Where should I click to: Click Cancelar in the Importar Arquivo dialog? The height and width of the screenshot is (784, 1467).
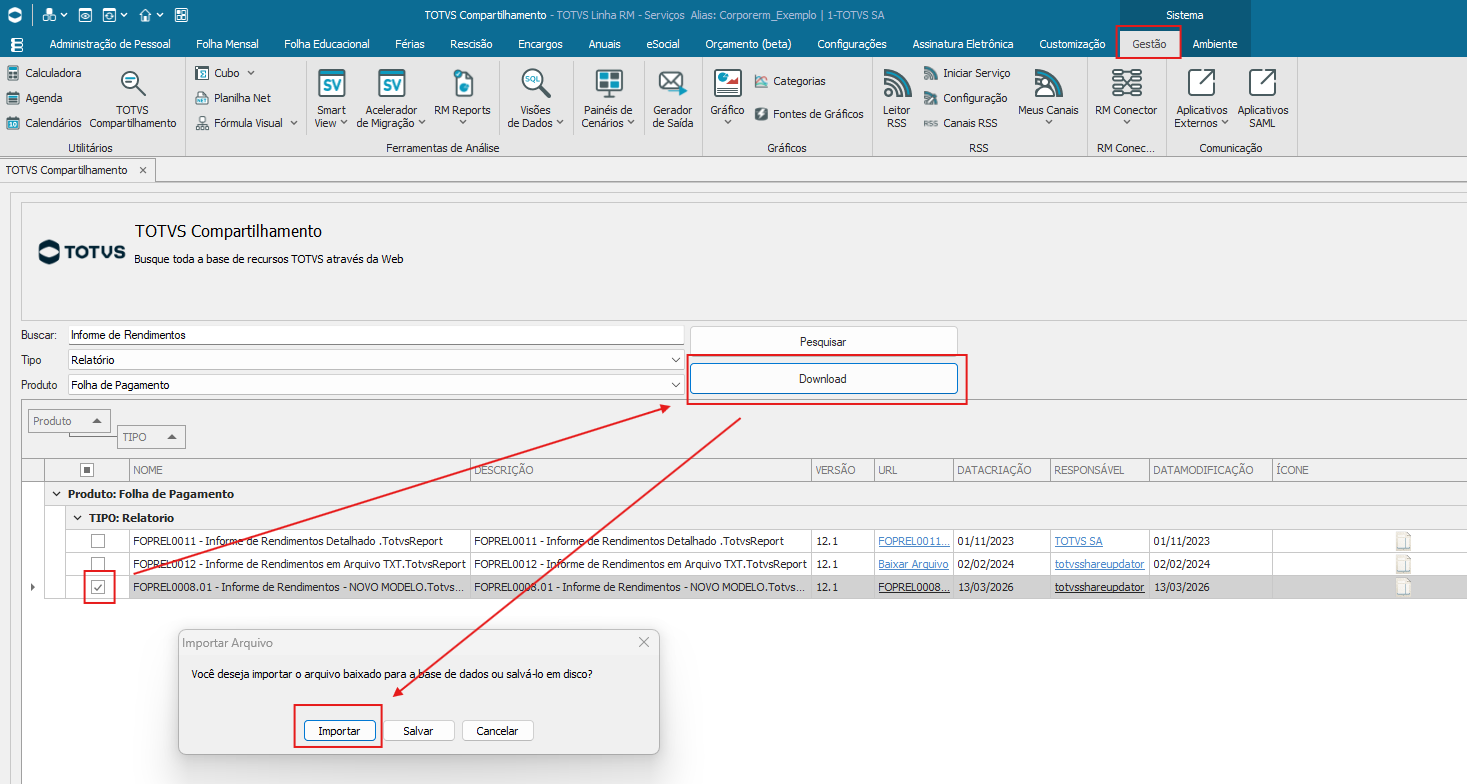click(x=497, y=731)
